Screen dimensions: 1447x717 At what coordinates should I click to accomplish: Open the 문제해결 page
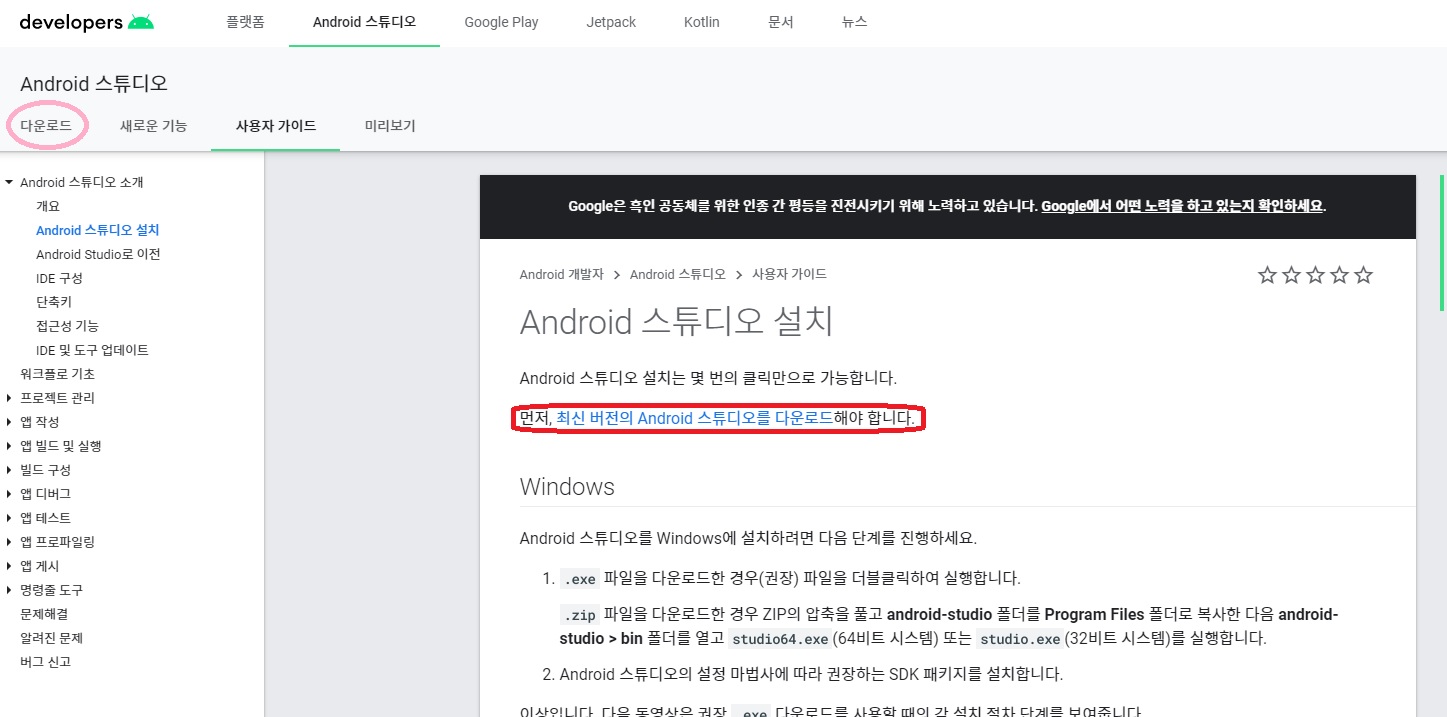click(x=44, y=614)
